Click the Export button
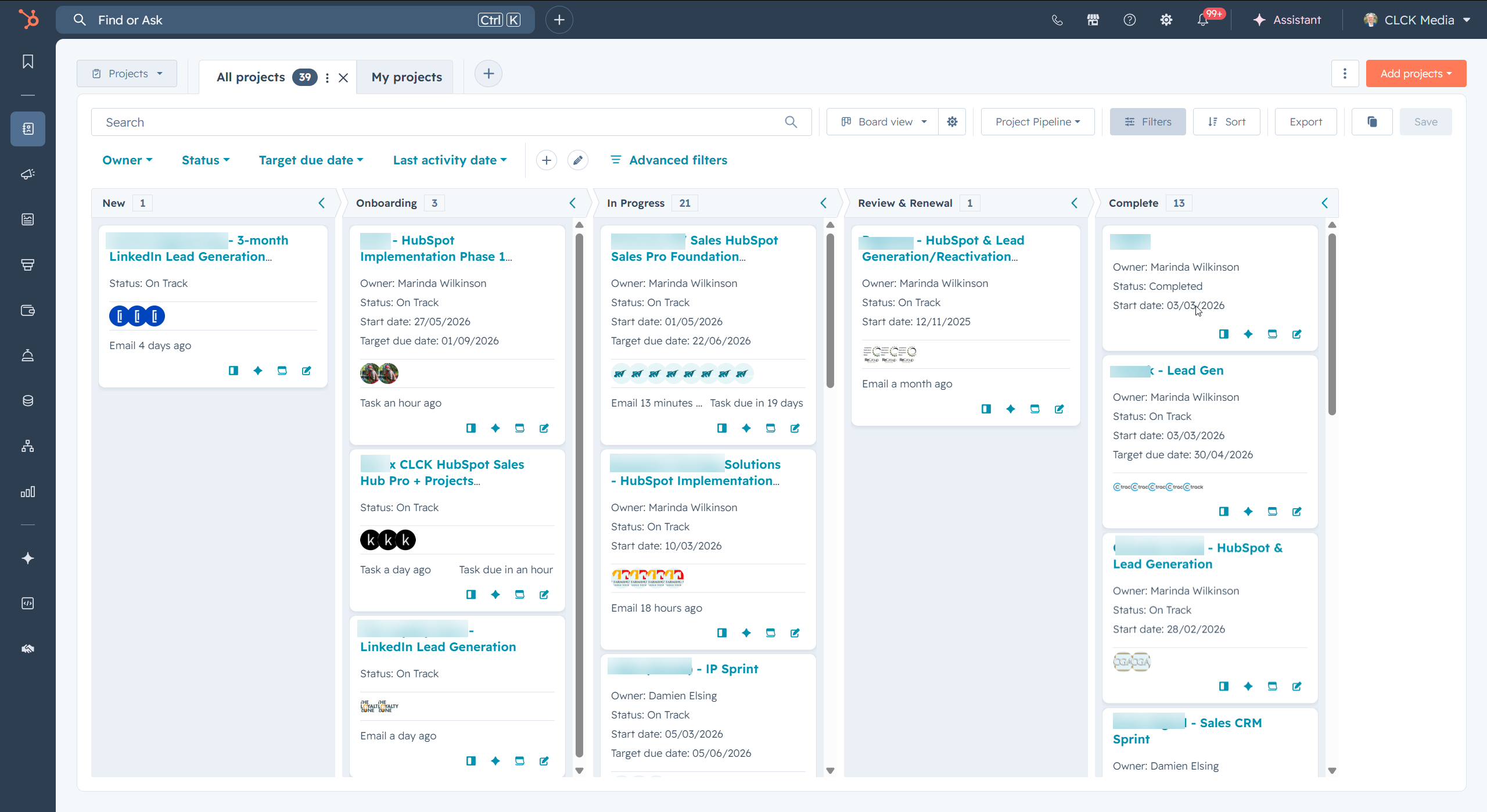Image resolution: width=1487 pixels, height=812 pixels. 1306,122
